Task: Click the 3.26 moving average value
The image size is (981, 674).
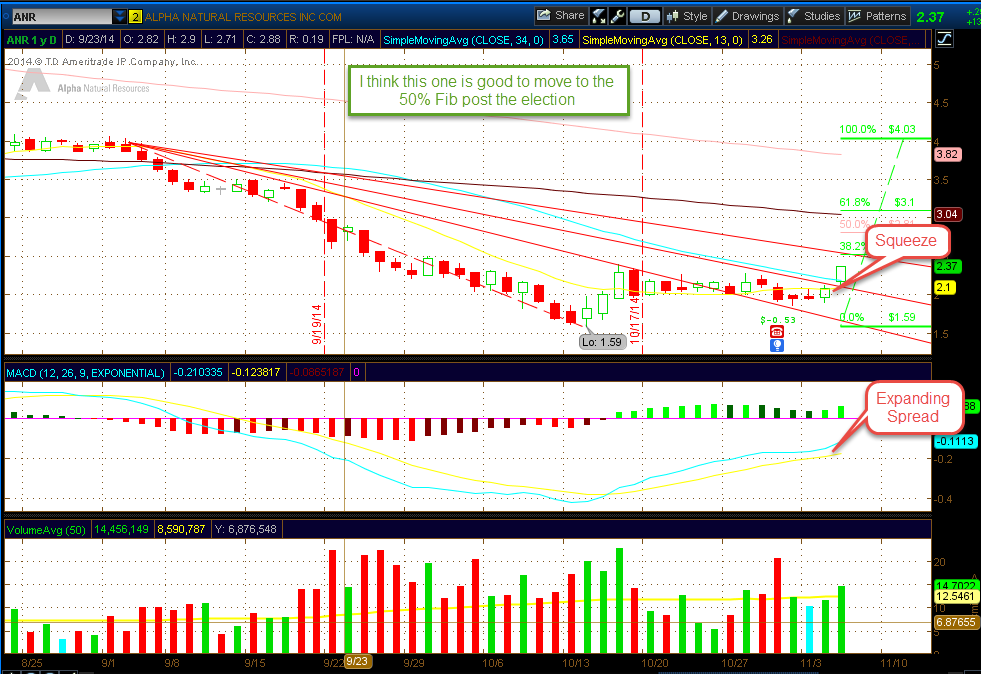Action: tap(761, 39)
